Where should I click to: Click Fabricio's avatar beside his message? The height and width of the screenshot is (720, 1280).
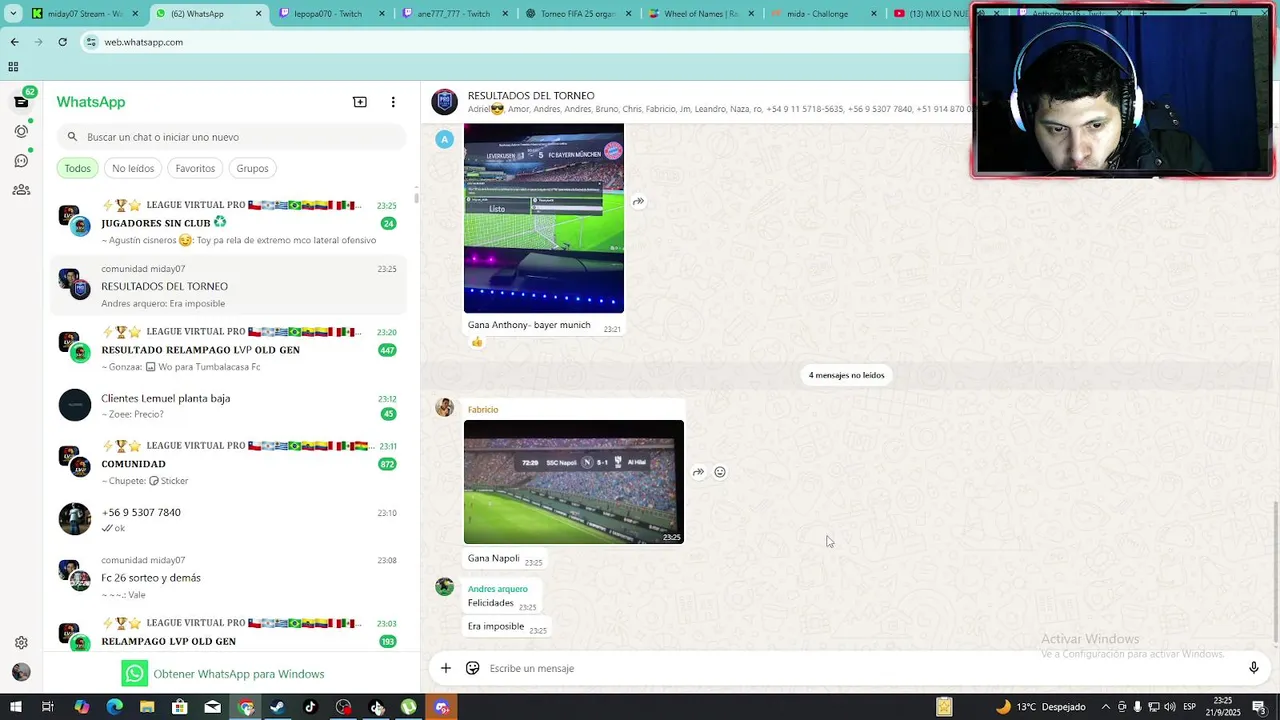pos(445,407)
